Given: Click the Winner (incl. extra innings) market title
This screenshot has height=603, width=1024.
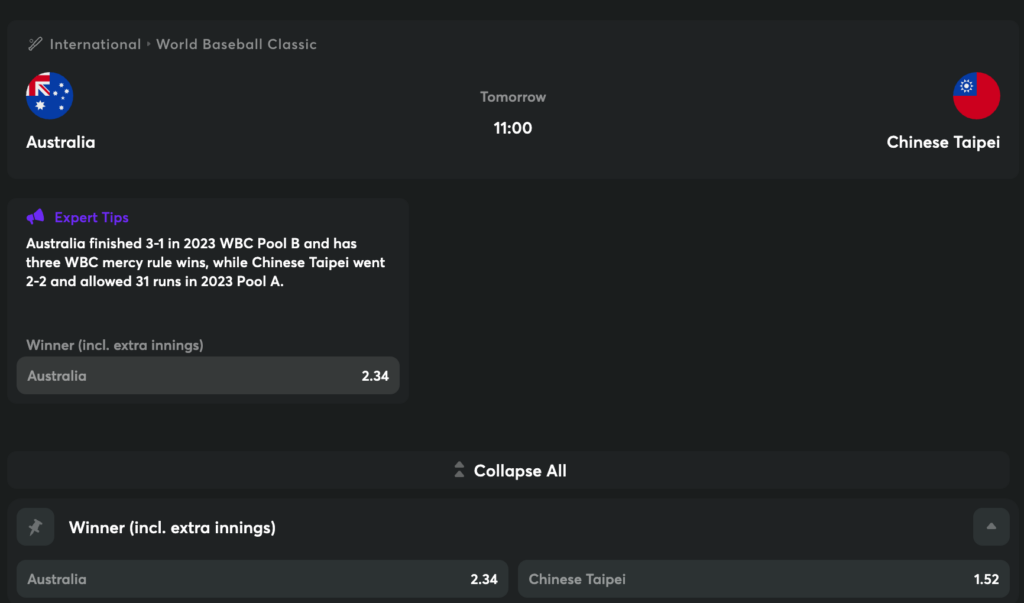Looking at the screenshot, I should click(172, 527).
